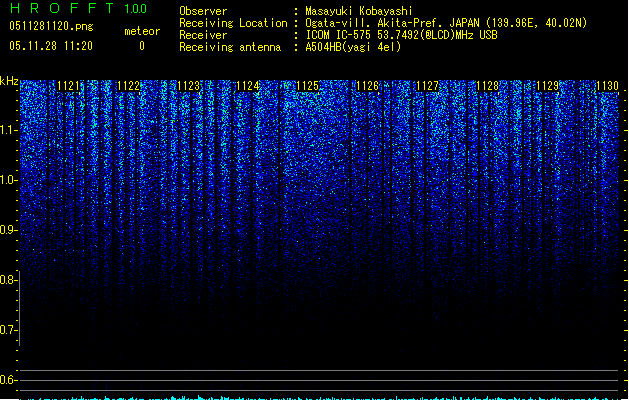
Task: Click the ICOM IC-575 receiver text
Action: coord(402,35)
